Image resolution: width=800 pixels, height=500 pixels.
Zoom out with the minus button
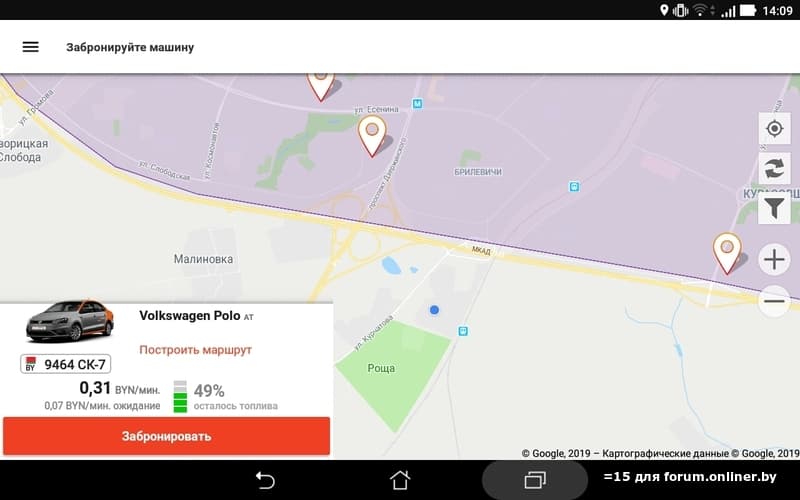[x=774, y=301]
